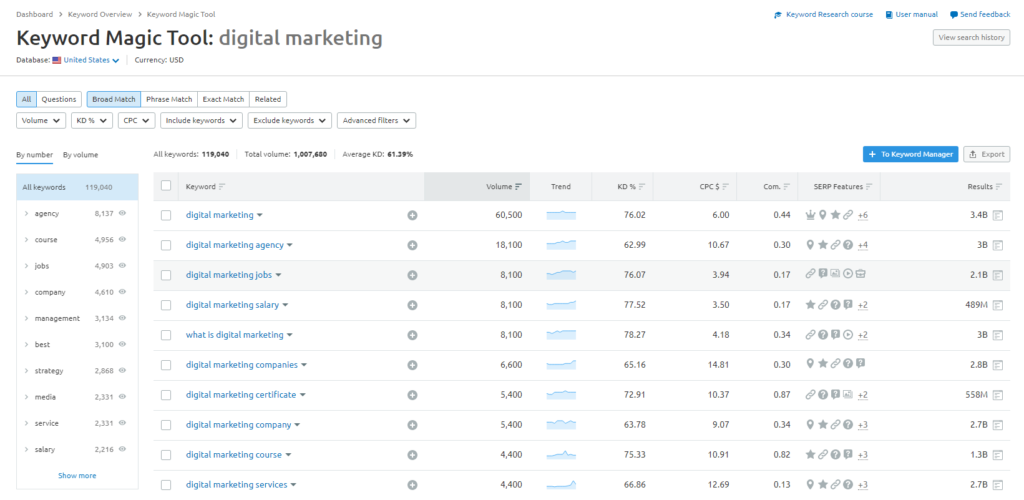This screenshot has height=500, width=1024.
Task: Open SERP snapshot icon for 489M results row
Action: click(x=997, y=305)
